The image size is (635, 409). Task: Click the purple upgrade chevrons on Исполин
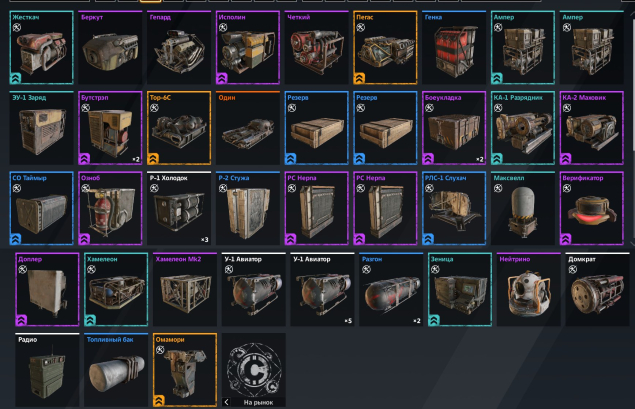222,78
